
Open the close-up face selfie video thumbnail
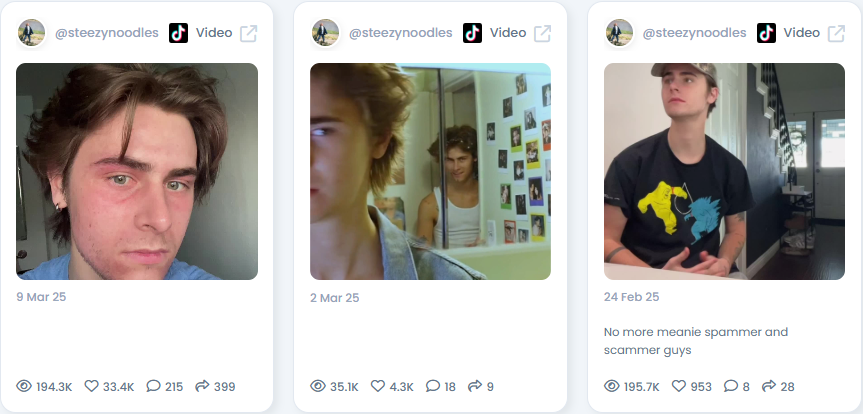137,171
